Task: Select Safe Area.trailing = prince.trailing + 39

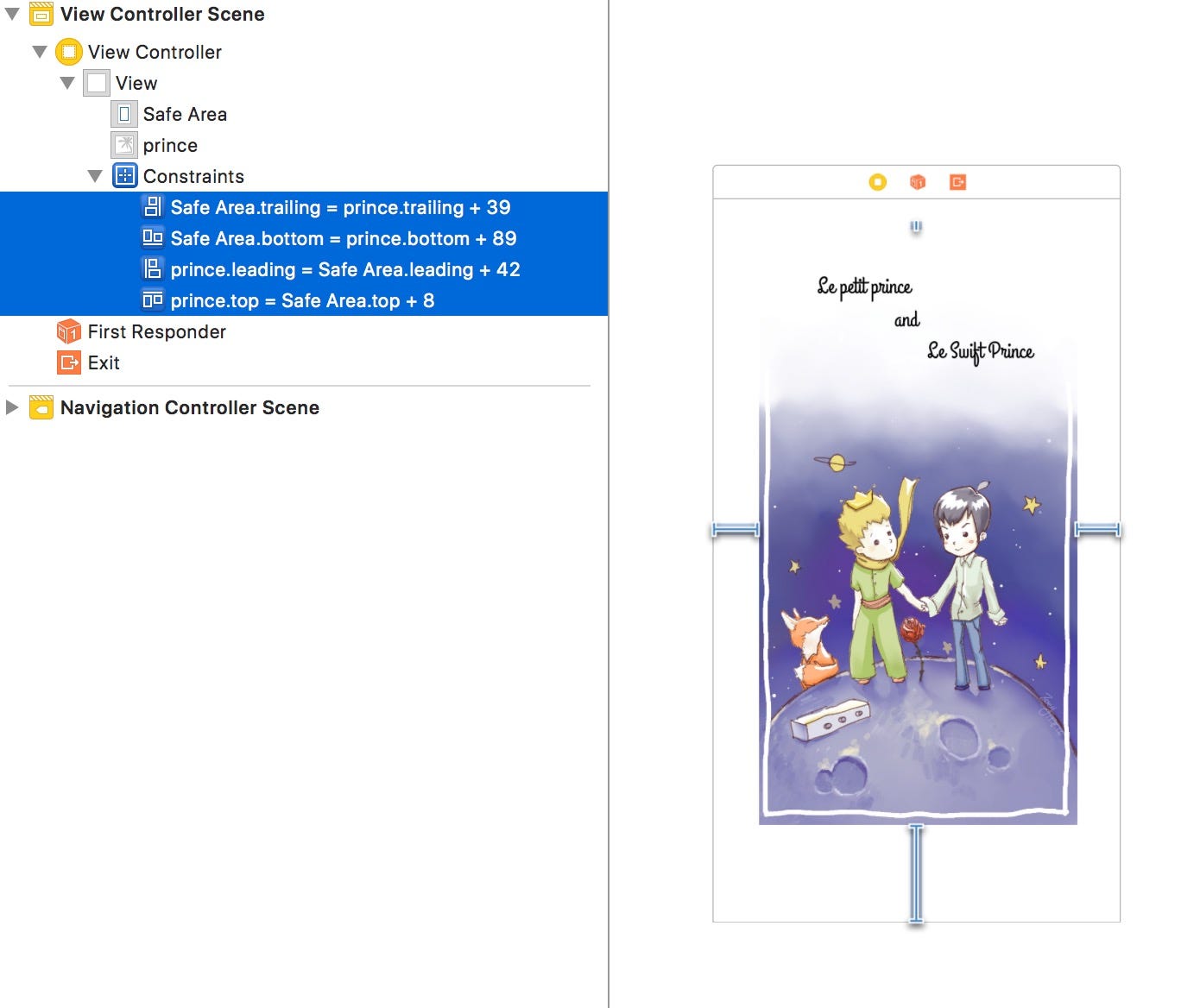Action: click(x=304, y=207)
